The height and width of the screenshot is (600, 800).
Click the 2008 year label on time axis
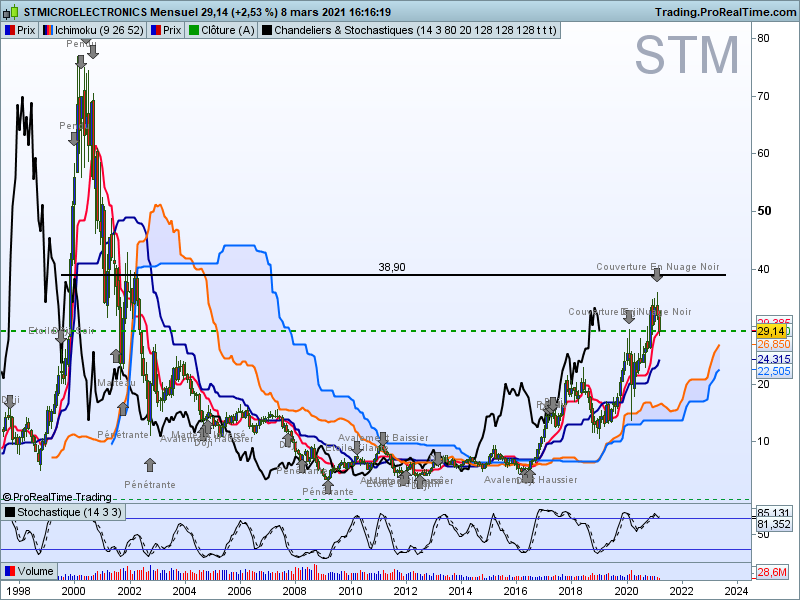[295, 591]
